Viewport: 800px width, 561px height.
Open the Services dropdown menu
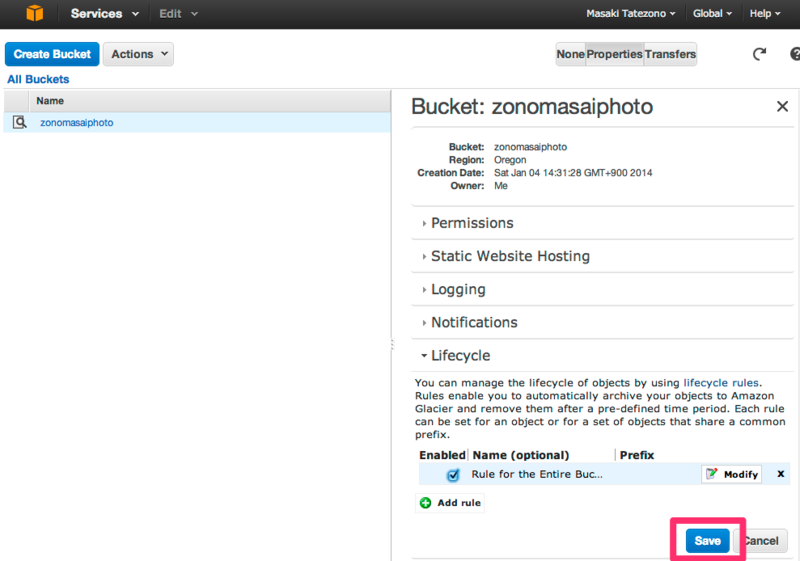click(105, 14)
